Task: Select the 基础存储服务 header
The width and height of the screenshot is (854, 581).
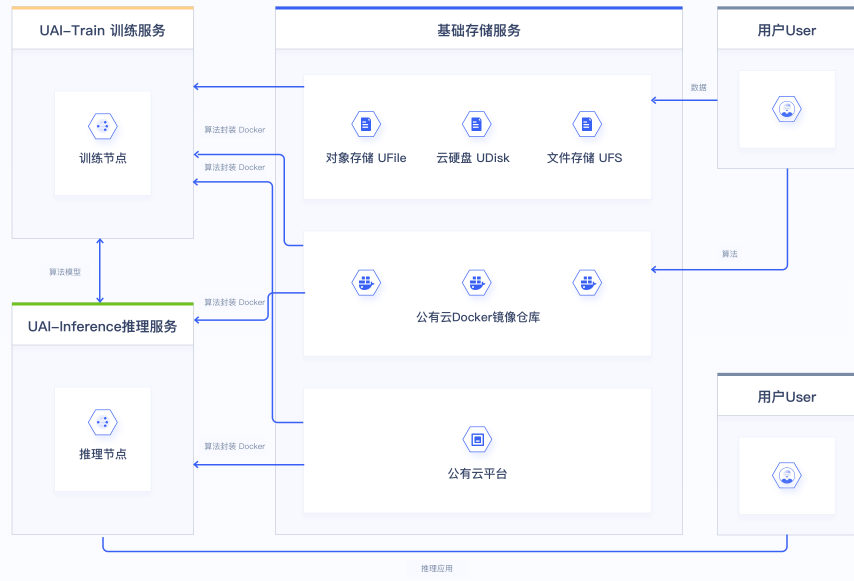Action: tap(479, 30)
